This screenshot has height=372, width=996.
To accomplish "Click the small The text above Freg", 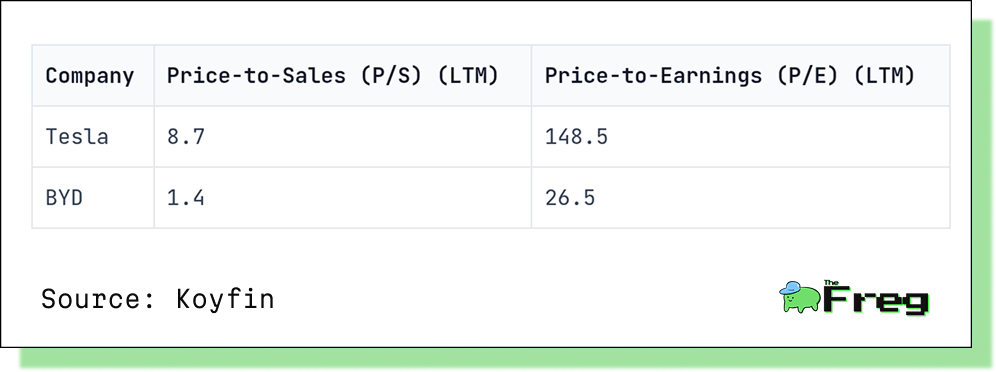I will pyautogui.click(x=831, y=283).
